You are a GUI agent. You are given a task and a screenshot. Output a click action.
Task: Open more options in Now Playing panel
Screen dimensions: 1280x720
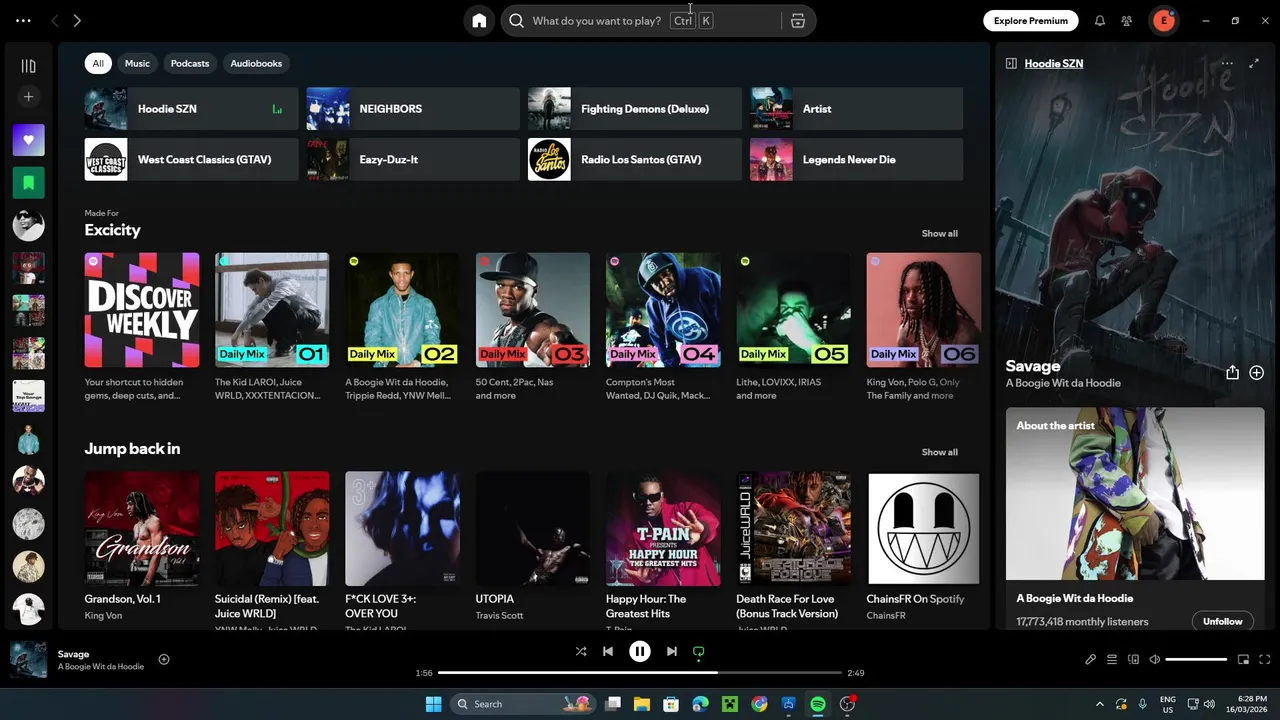coord(1227,63)
